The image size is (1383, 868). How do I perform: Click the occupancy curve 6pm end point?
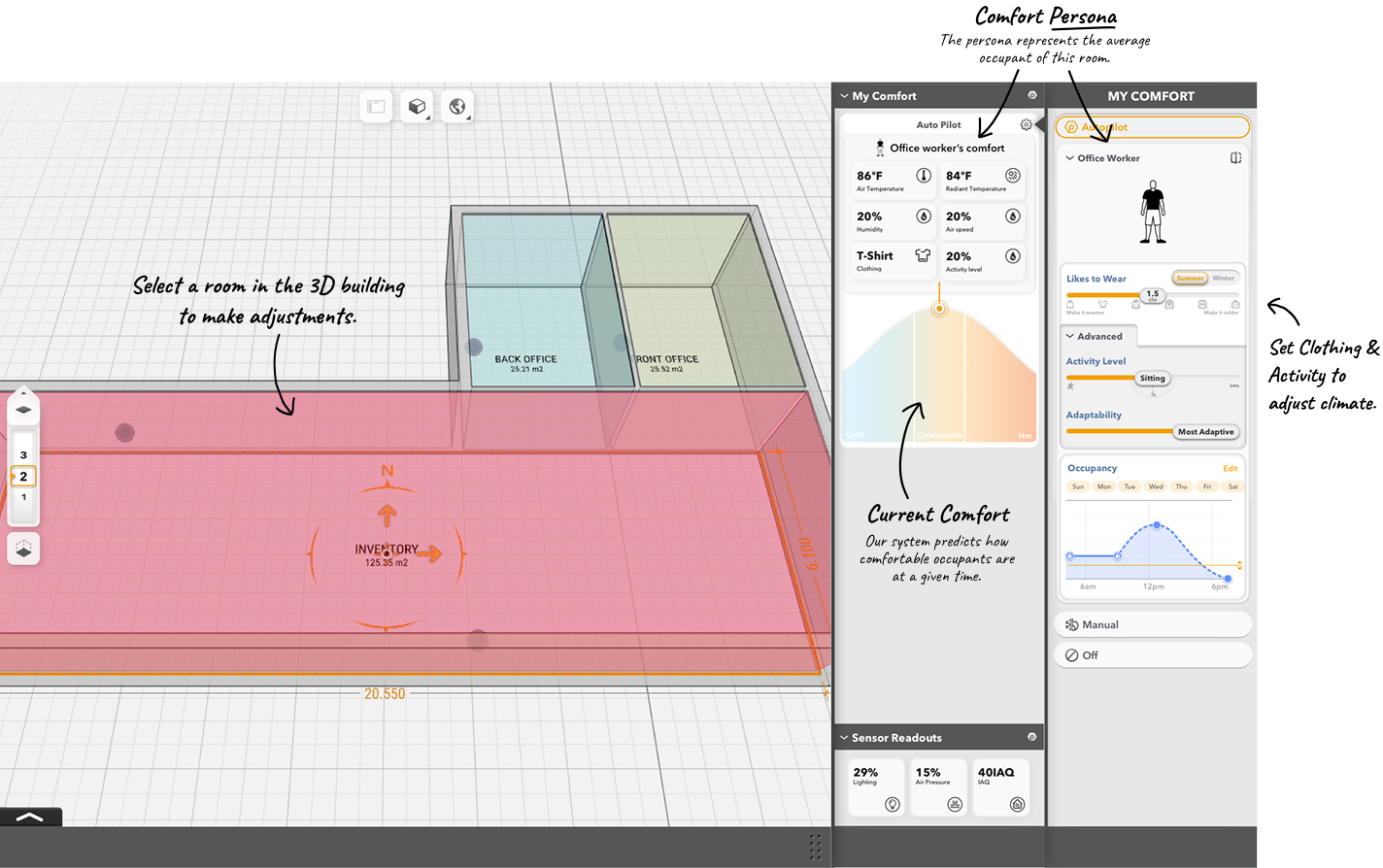pos(1228,579)
